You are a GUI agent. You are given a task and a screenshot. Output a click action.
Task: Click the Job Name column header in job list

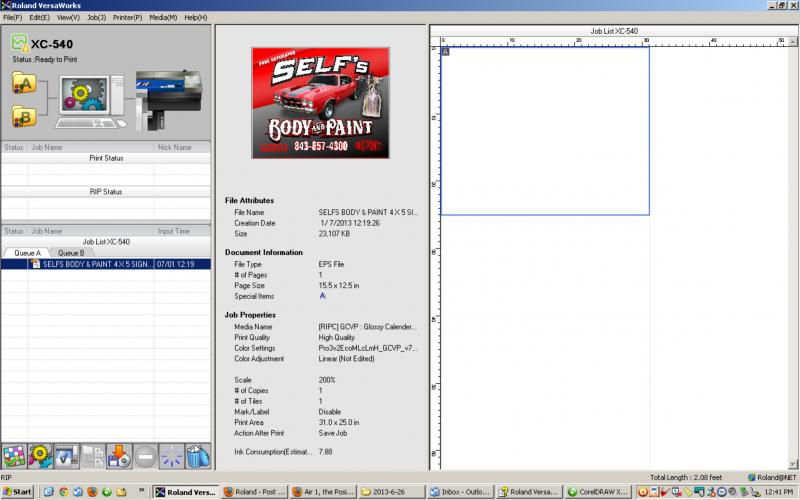tap(90, 231)
